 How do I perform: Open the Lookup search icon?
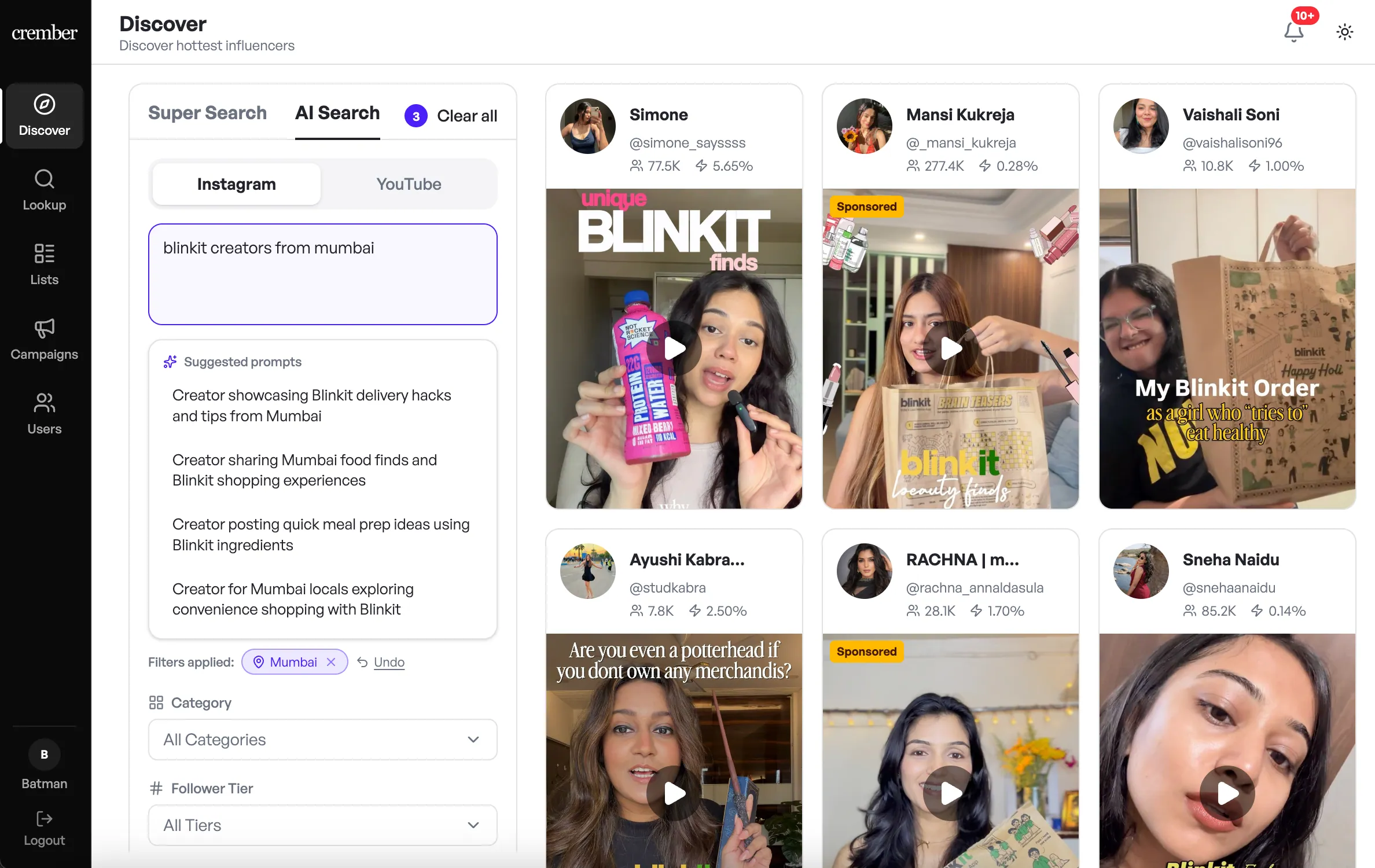pos(44,179)
